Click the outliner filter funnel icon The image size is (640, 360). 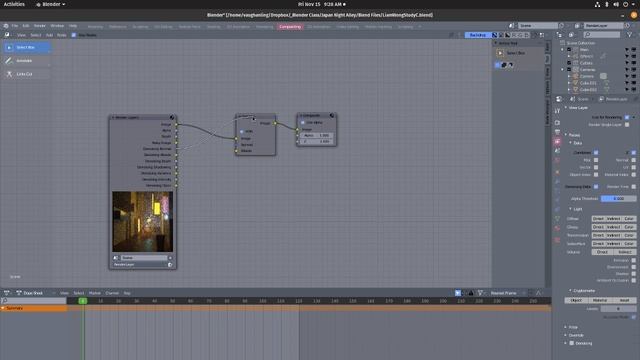(629, 35)
